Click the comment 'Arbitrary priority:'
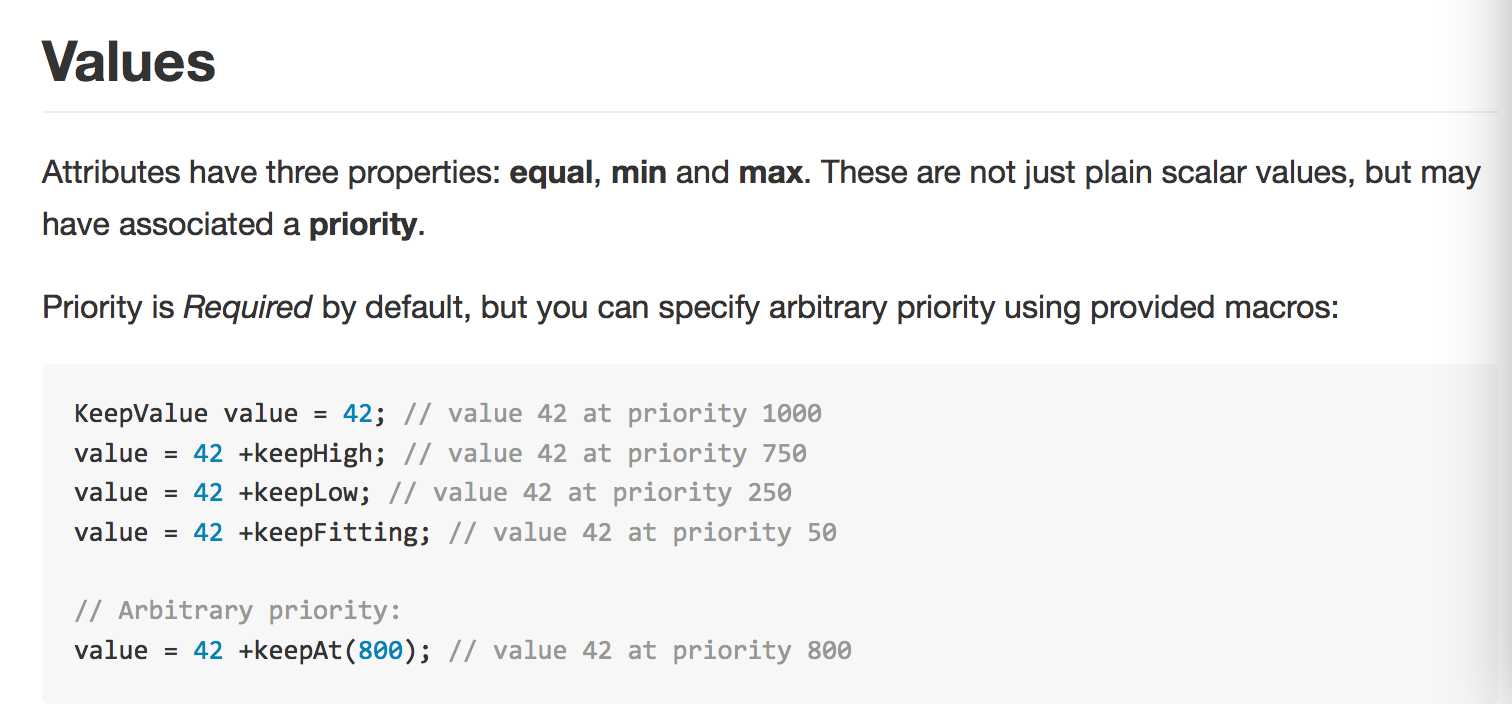This screenshot has height=704, width=1512. coord(237,611)
